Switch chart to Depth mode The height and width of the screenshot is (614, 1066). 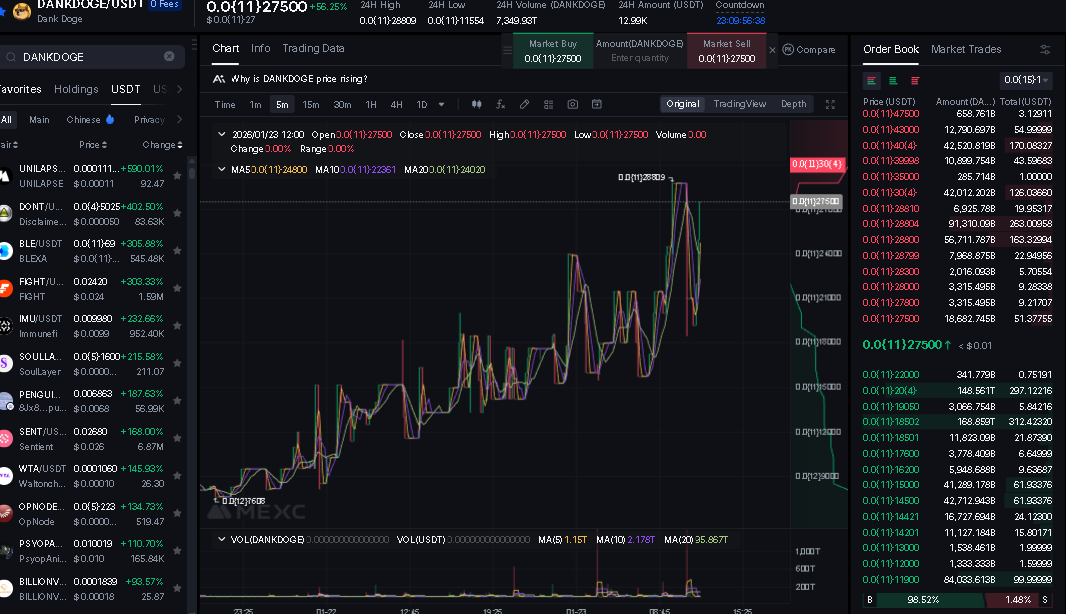(793, 104)
